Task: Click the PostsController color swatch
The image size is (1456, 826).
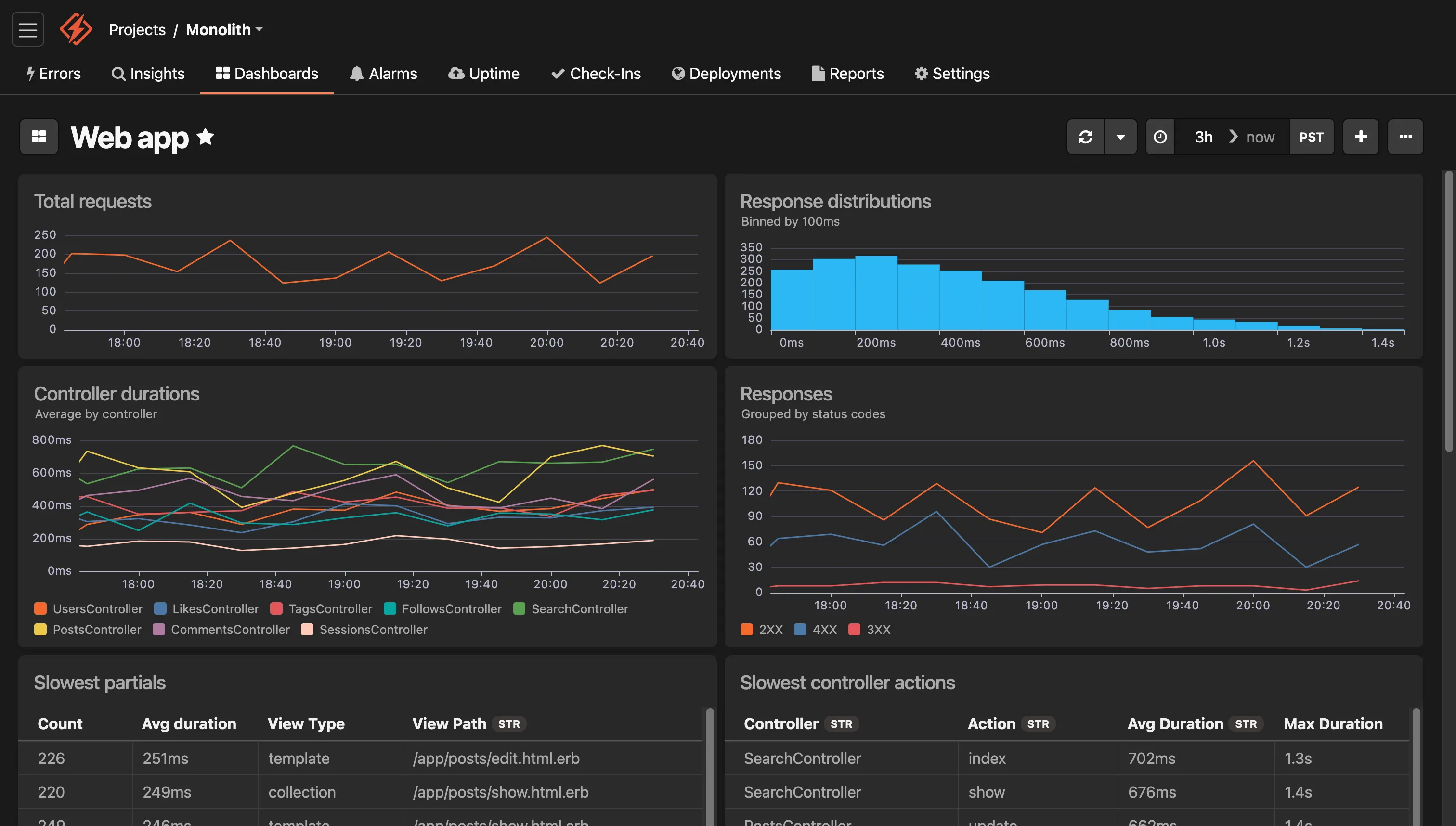Action: click(x=40, y=629)
